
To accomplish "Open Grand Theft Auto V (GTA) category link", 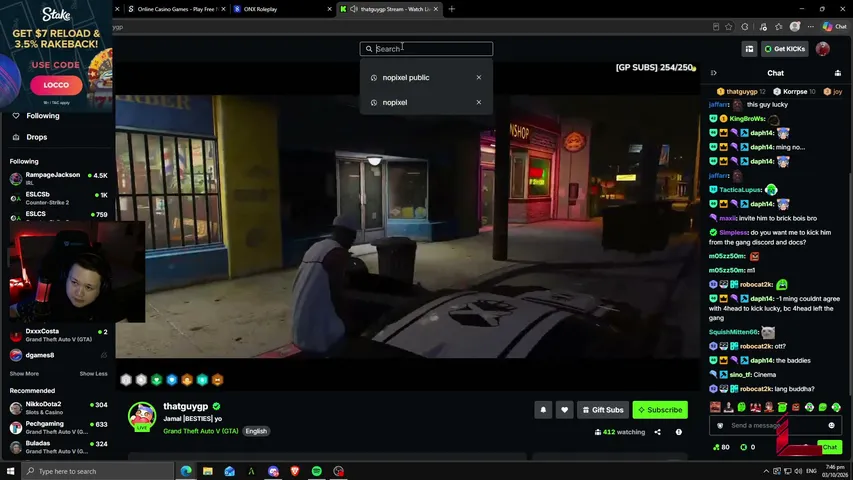I will (201, 431).
